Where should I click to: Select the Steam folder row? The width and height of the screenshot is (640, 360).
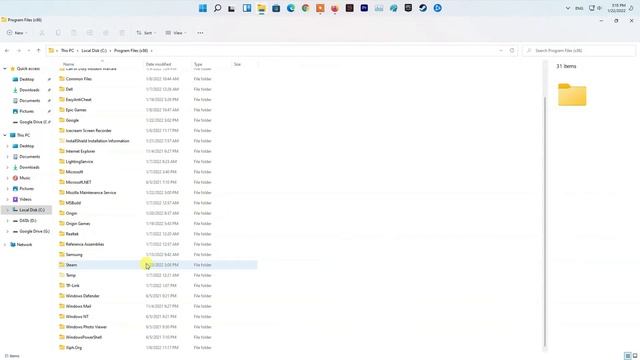pos(158,265)
